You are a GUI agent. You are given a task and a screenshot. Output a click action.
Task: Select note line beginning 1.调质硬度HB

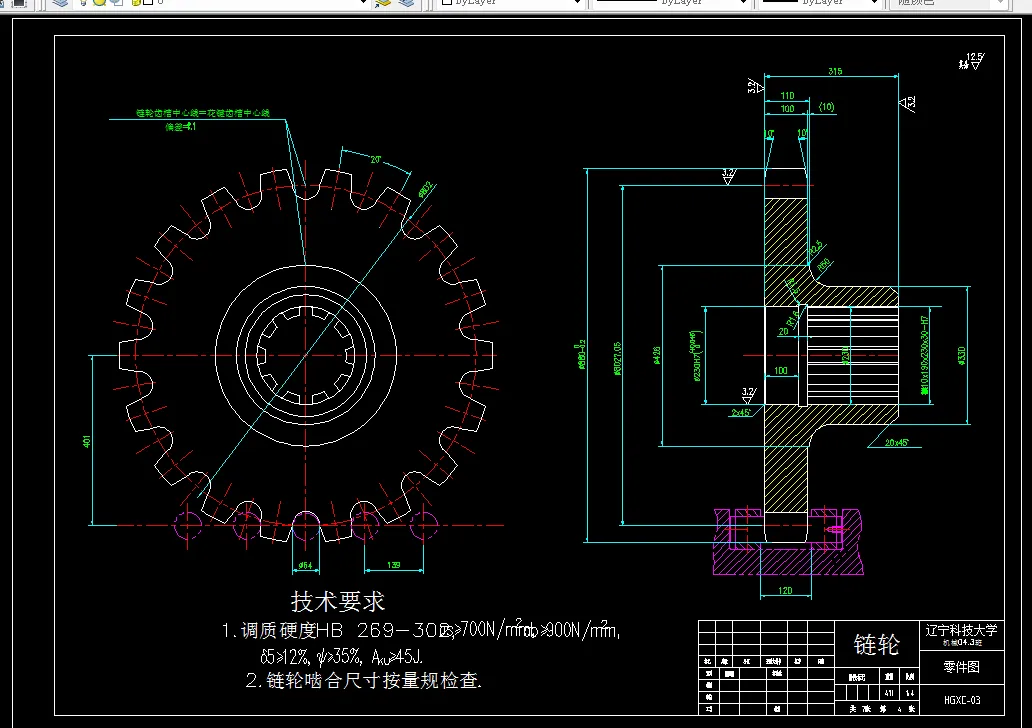[x=421, y=631]
